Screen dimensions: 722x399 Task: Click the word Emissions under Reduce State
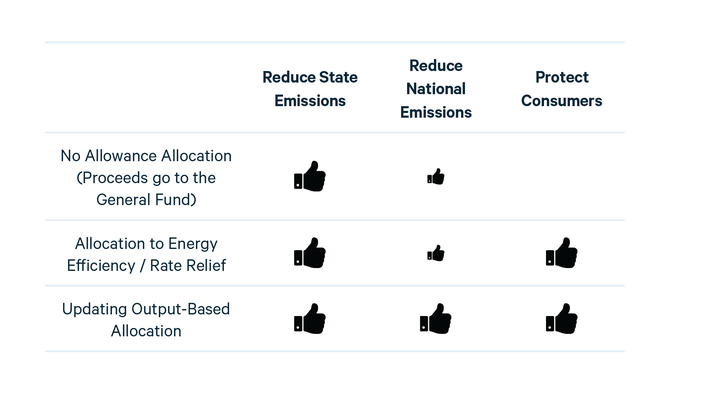pyautogui.click(x=310, y=101)
